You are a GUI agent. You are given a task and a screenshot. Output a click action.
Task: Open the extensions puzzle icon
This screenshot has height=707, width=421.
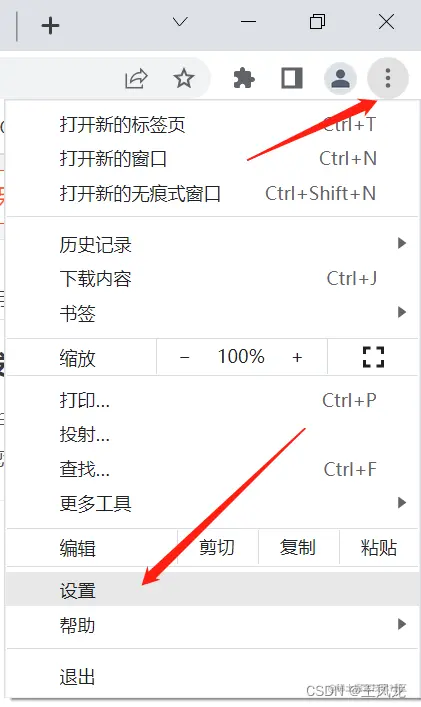[x=244, y=78]
